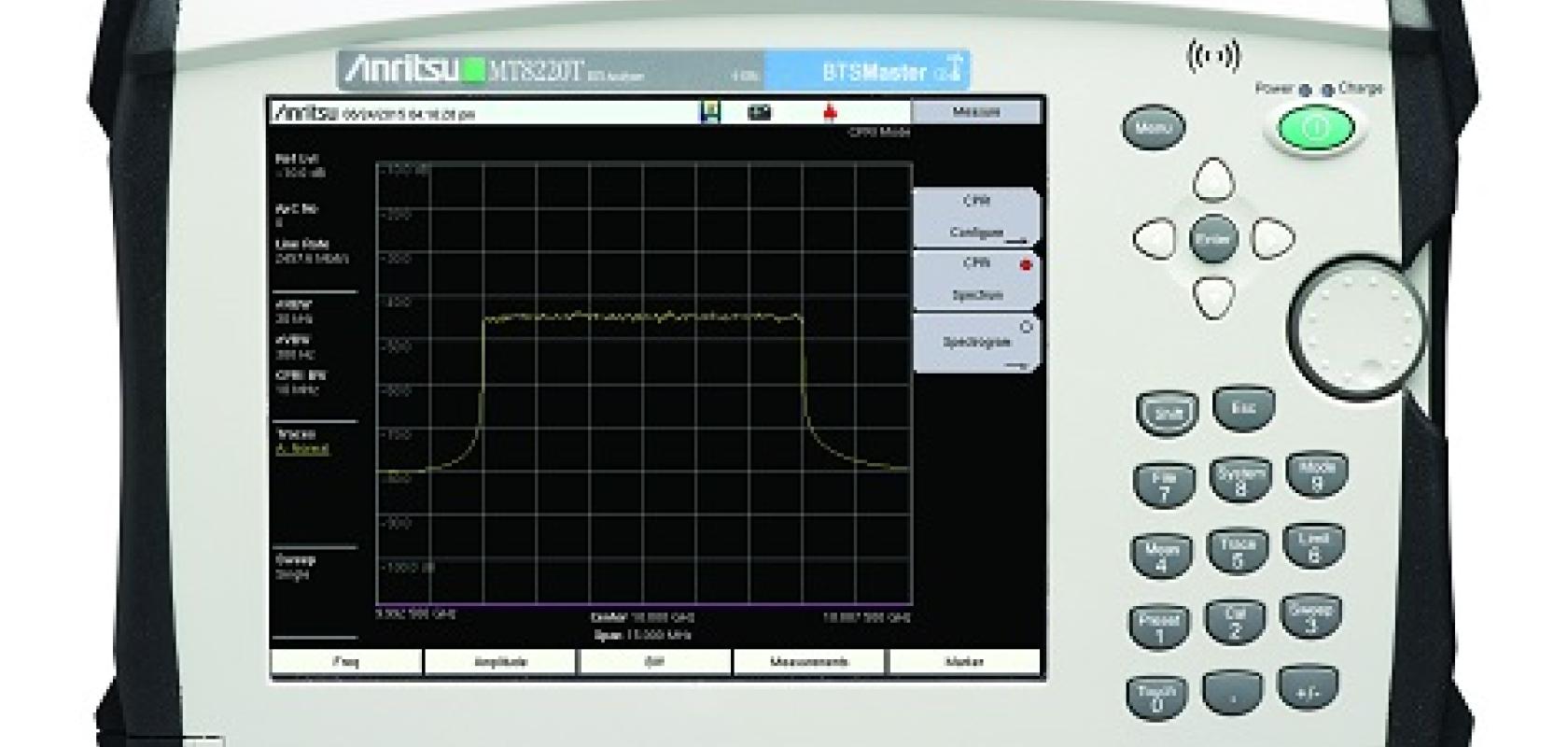The width and height of the screenshot is (1568, 747).
Task: Open the Freq menu
Action: [345, 662]
